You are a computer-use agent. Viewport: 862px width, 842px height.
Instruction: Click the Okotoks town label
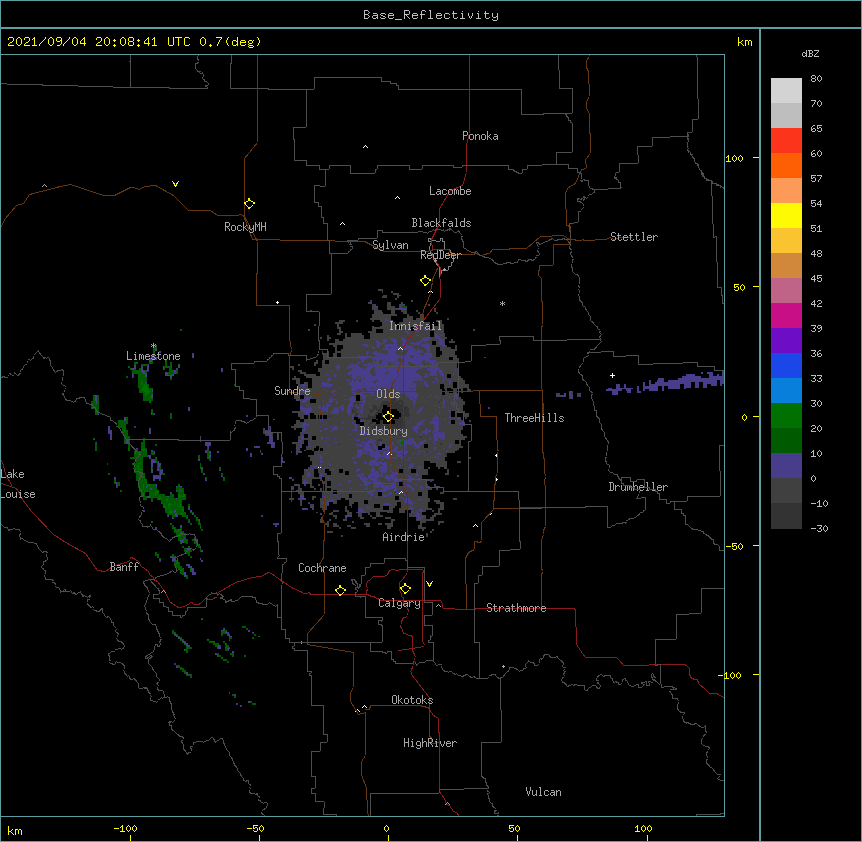(412, 700)
